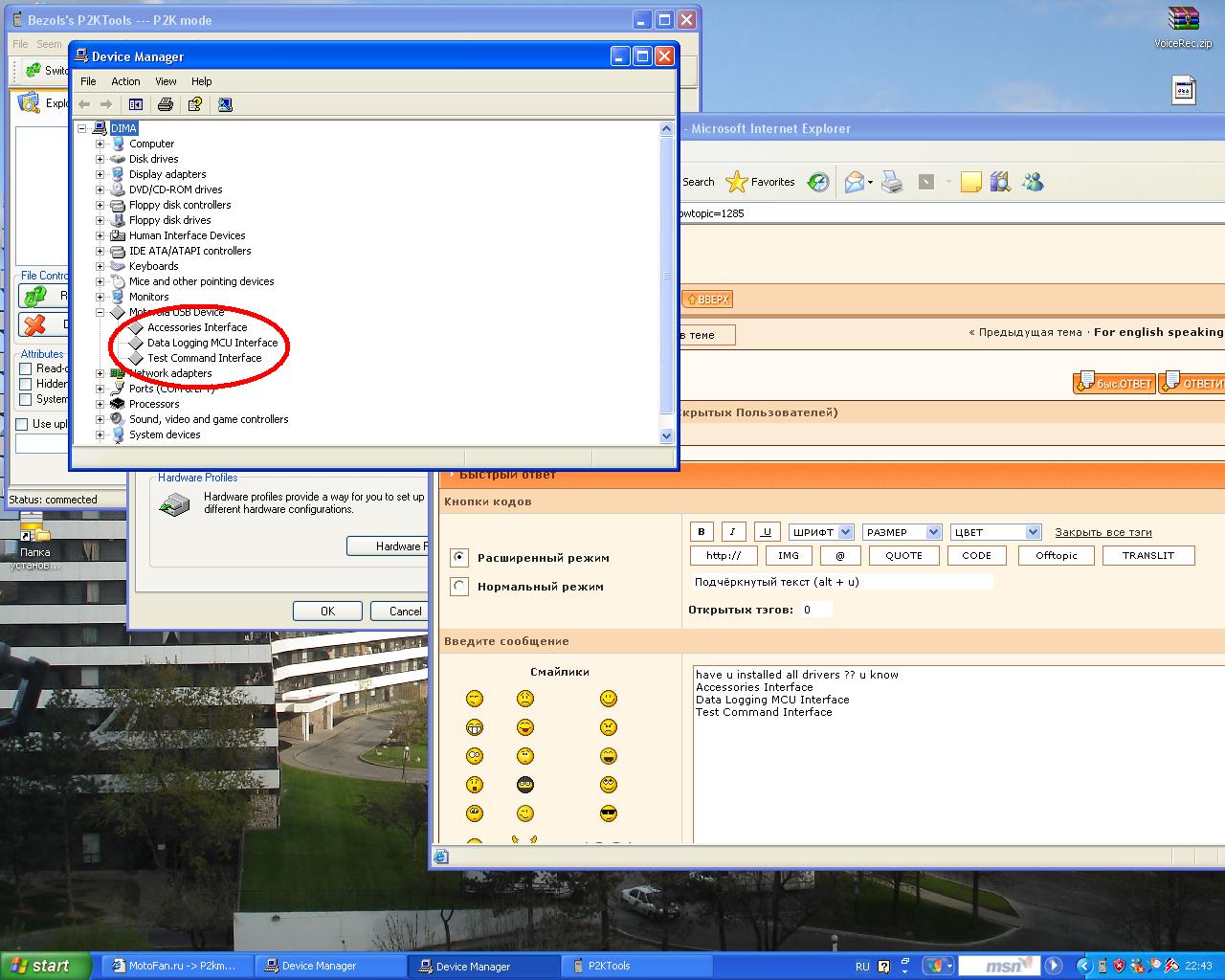This screenshot has width=1225, height=980.
Task: Click the Mail envelope icon in Internet Explorer
Action: coord(855,182)
